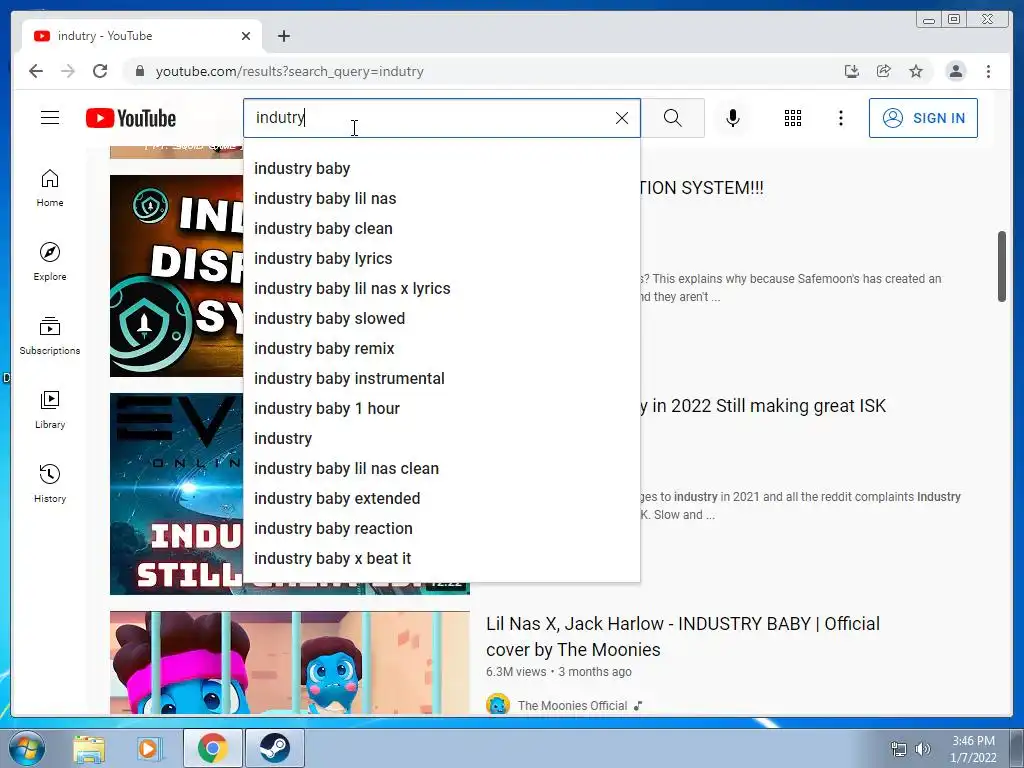Open Library in sidebar
1024x768 pixels.
point(50,409)
